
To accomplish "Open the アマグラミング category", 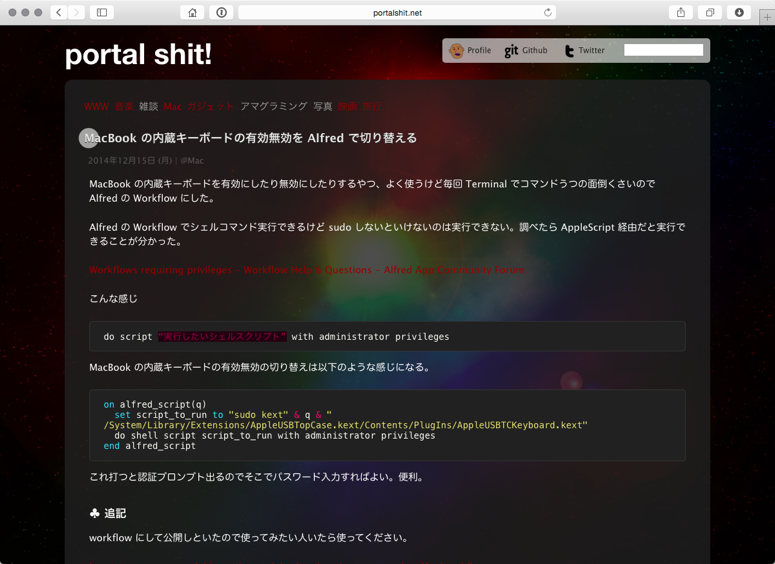I will 273,106.
